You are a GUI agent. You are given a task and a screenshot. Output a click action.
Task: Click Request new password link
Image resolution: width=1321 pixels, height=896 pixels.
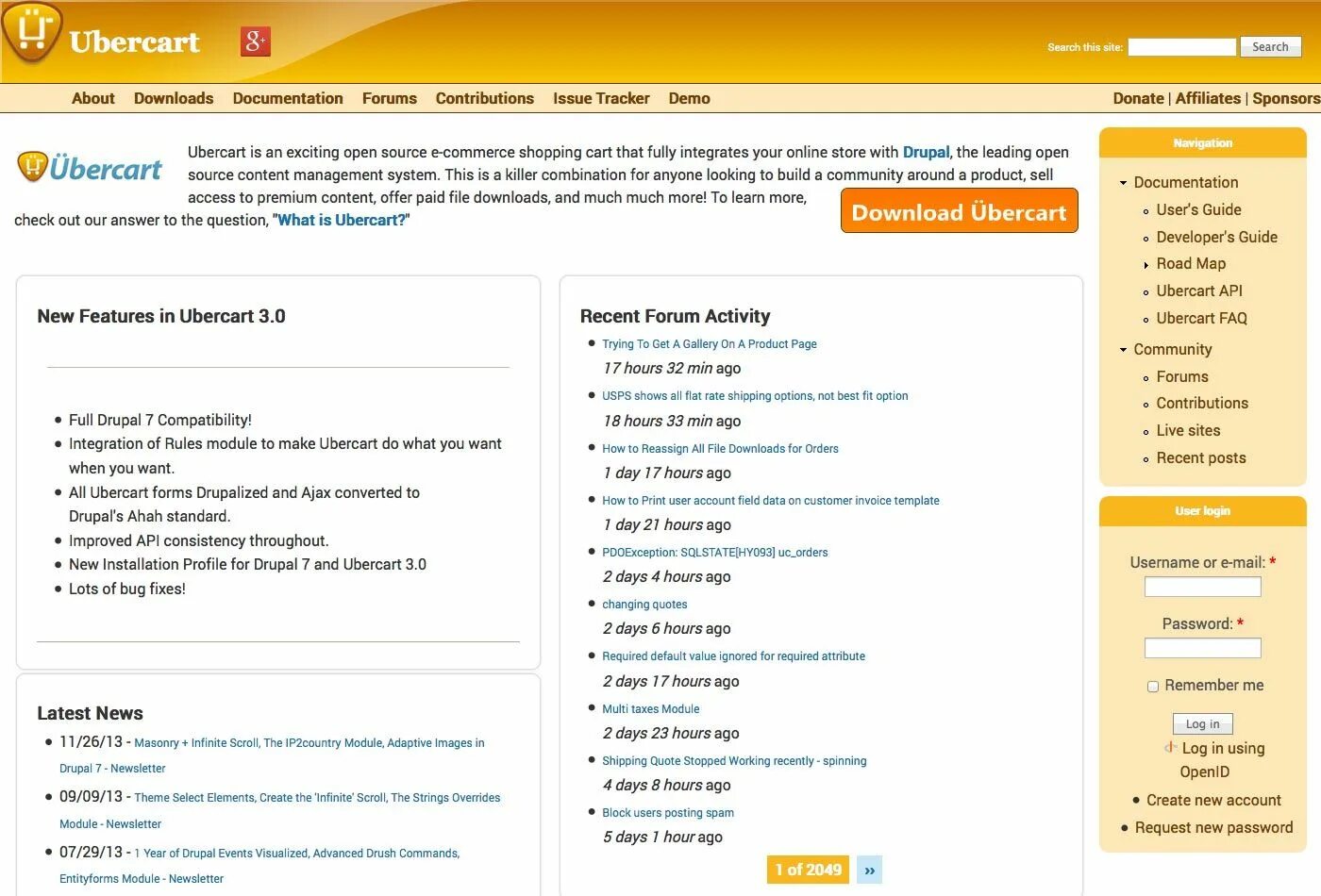tap(1214, 827)
